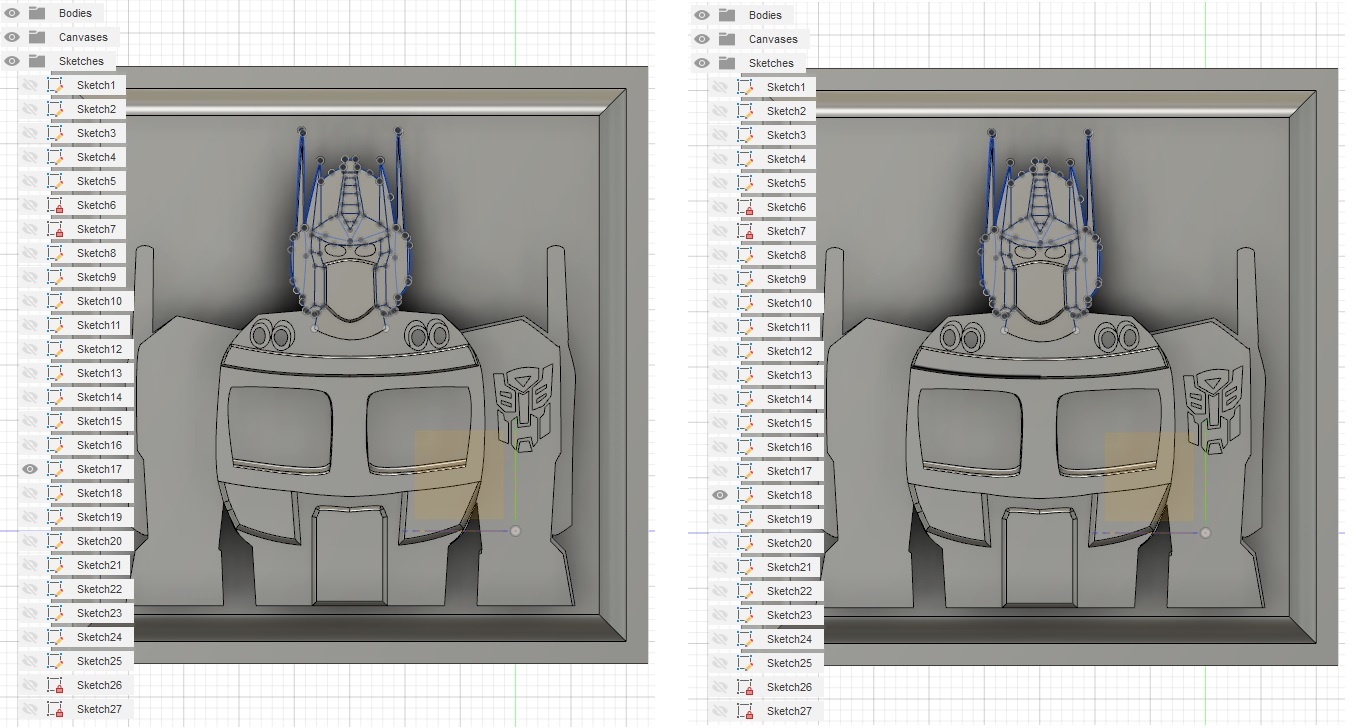Screen dimensions: 1360x728
Task: Click Sketch13 sketch icon in left browser
Action: (x=56, y=373)
